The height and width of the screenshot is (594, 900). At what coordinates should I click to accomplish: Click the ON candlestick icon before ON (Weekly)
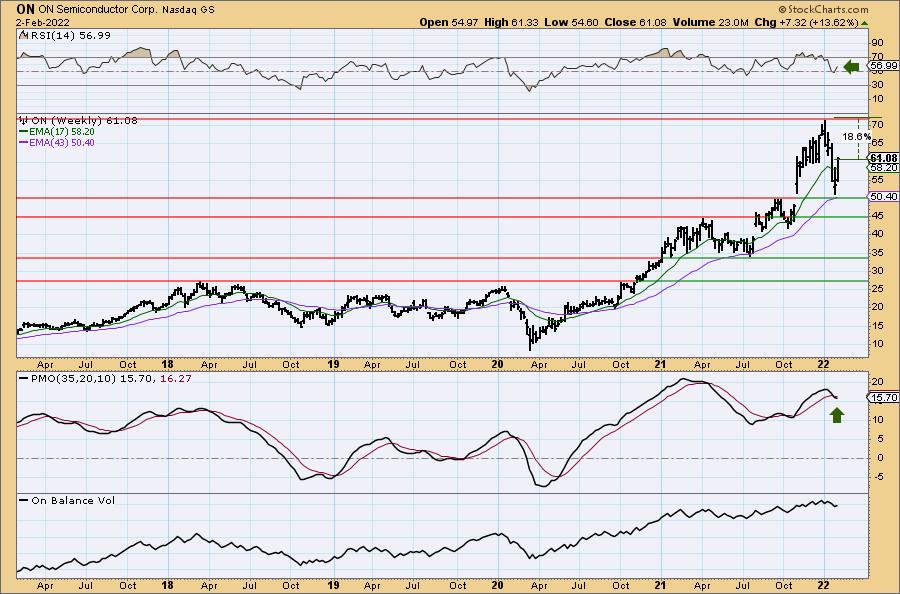24,121
